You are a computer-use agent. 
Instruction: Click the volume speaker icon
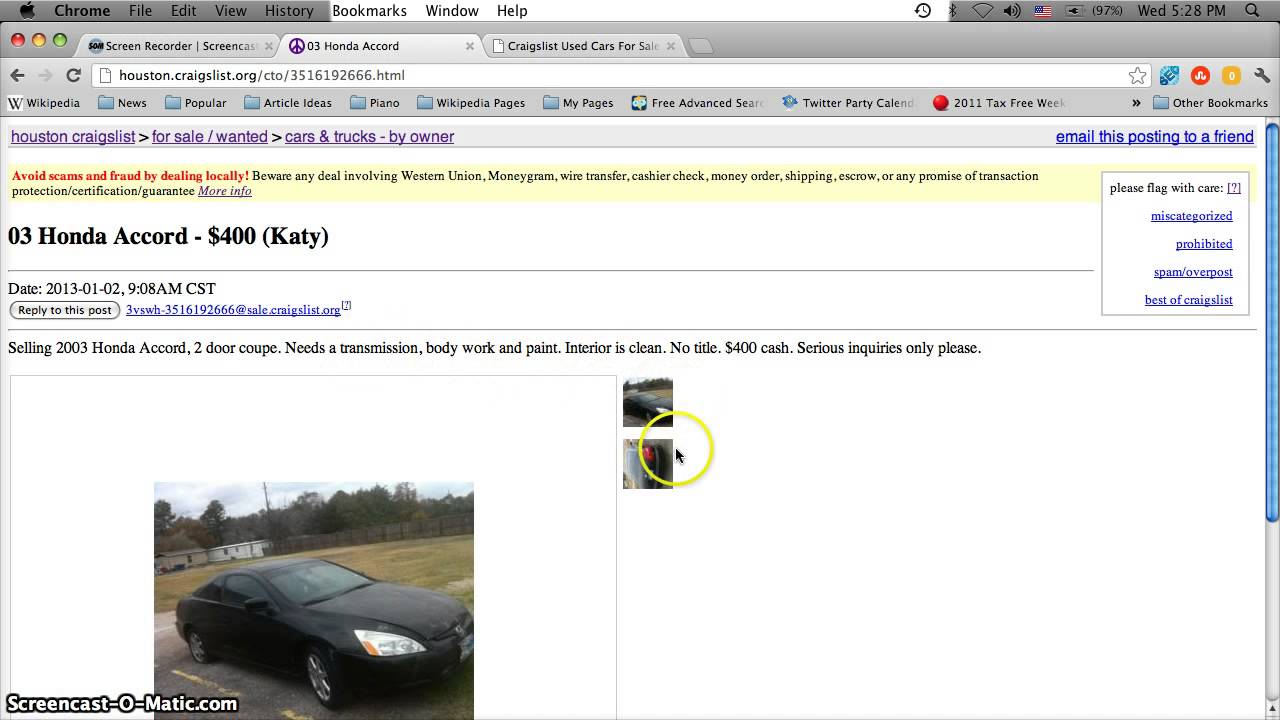[x=1011, y=10]
